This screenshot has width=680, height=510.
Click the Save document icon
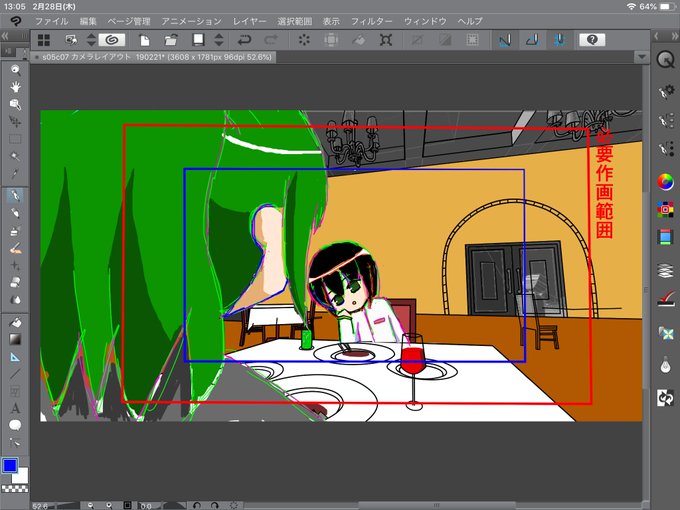[x=198, y=40]
